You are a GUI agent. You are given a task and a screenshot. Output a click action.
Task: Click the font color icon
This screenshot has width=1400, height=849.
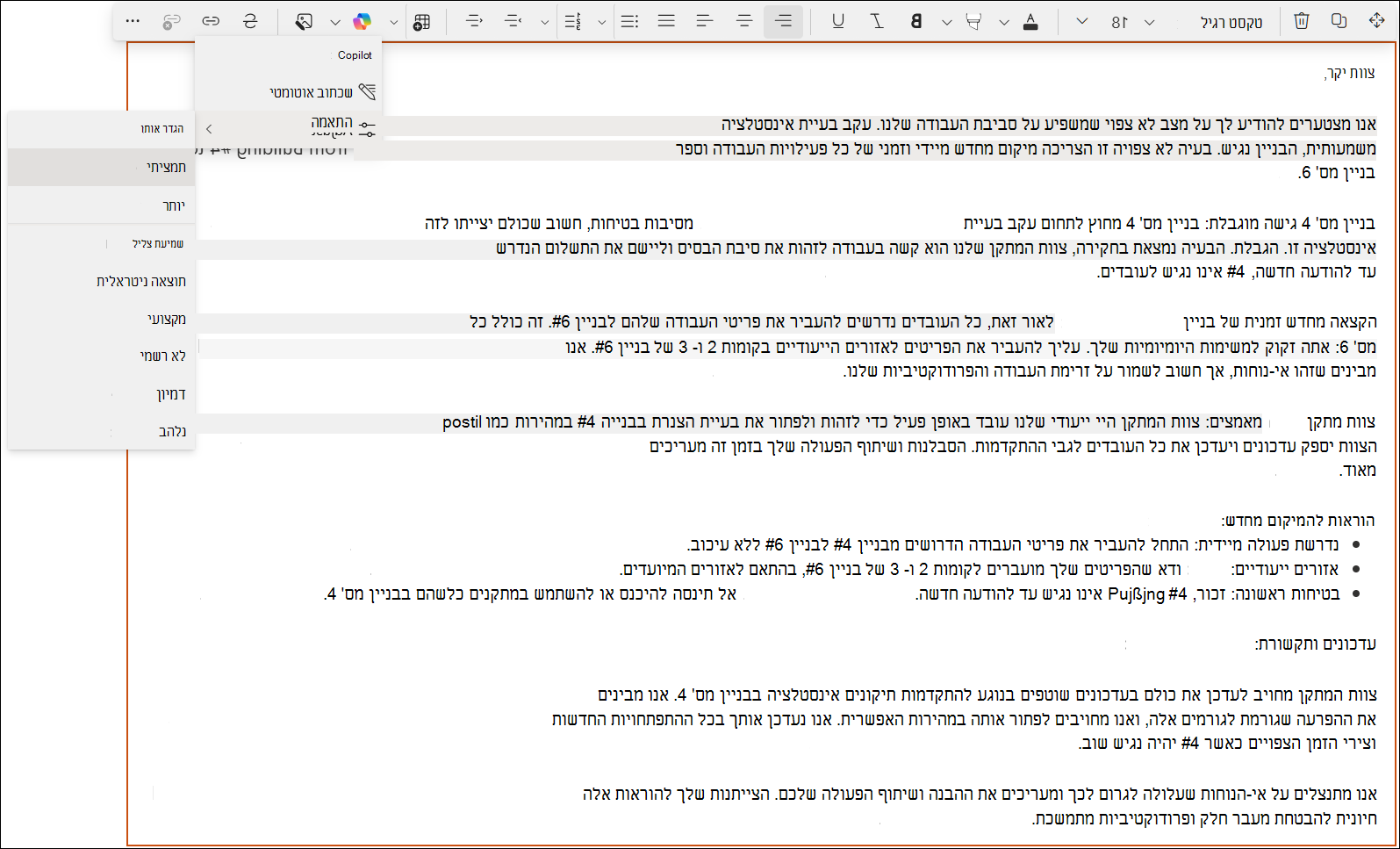click(x=1031, y=21)
